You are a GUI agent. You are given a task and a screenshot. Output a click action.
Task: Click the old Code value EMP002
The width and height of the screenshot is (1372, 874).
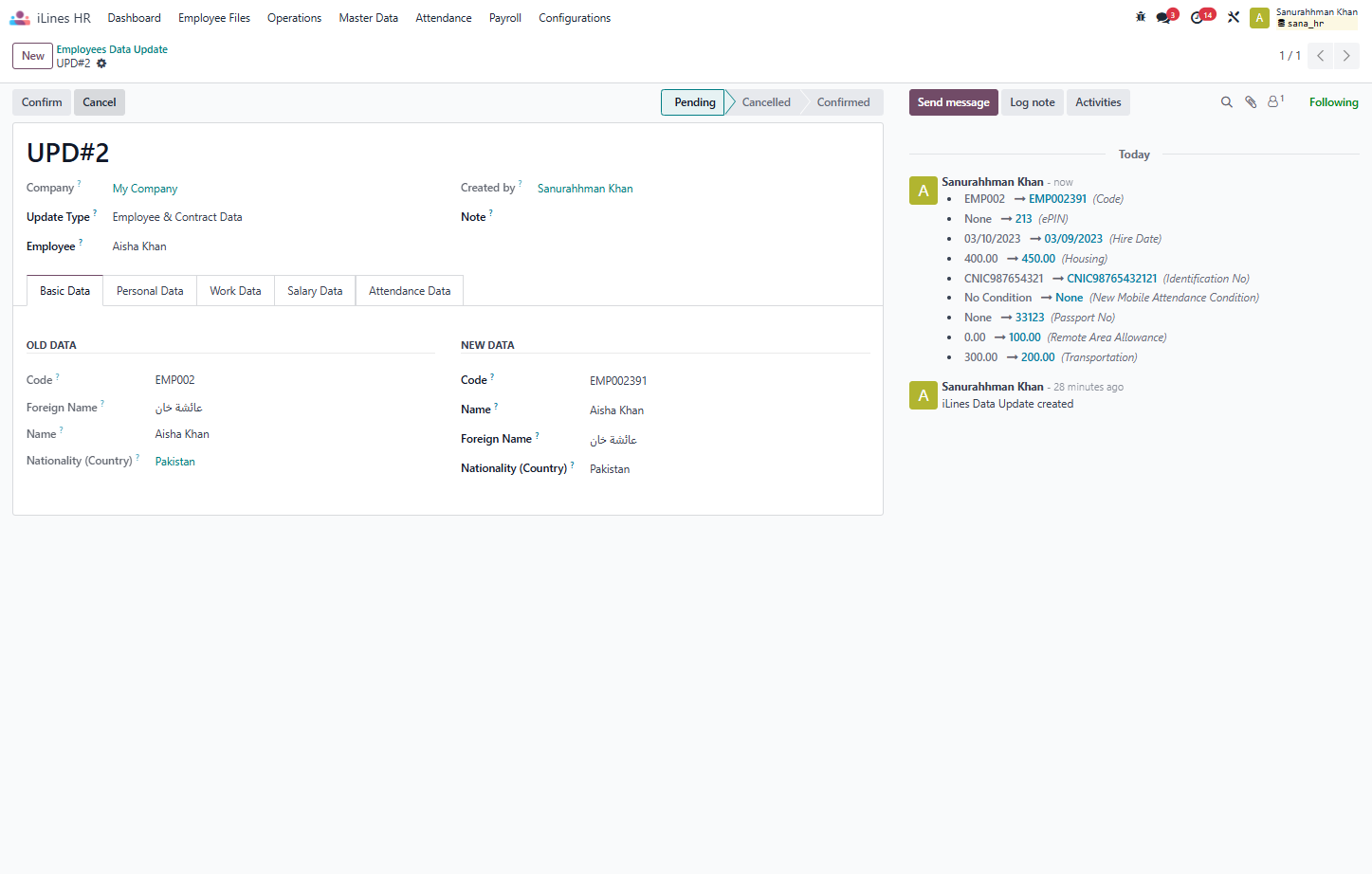[x=175, y=380]
